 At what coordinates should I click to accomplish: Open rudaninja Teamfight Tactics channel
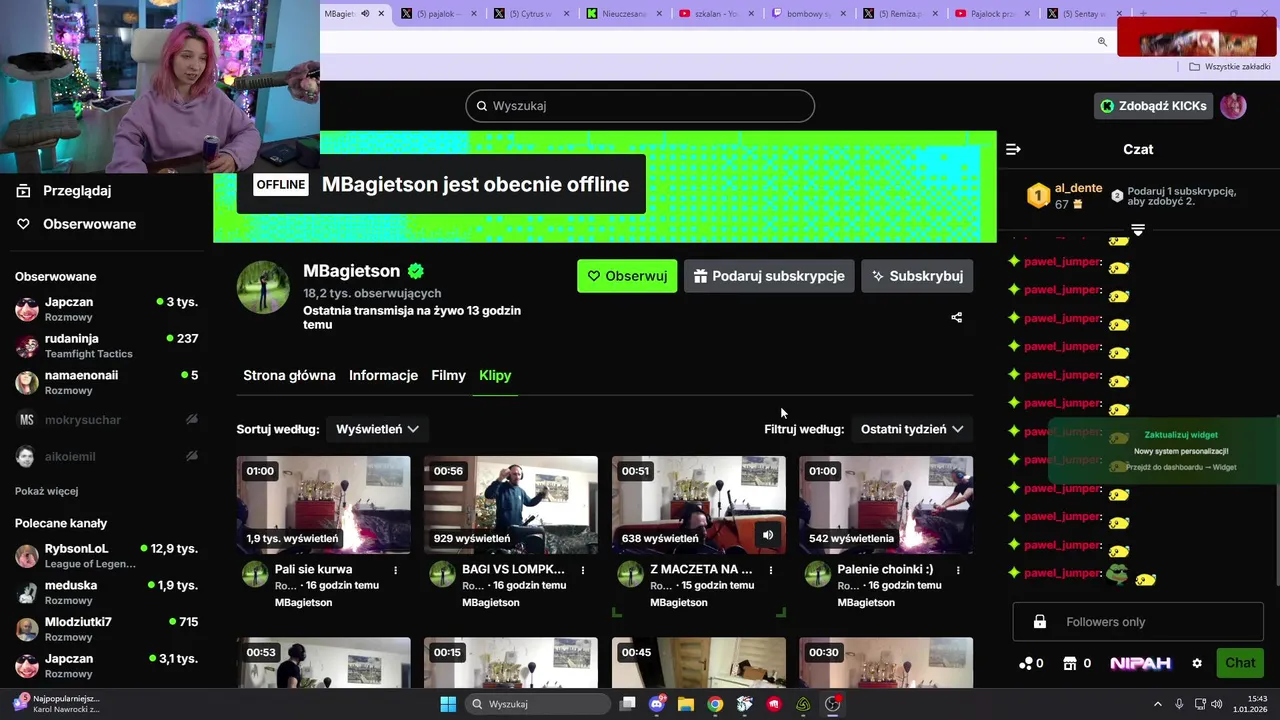(106, 346)
